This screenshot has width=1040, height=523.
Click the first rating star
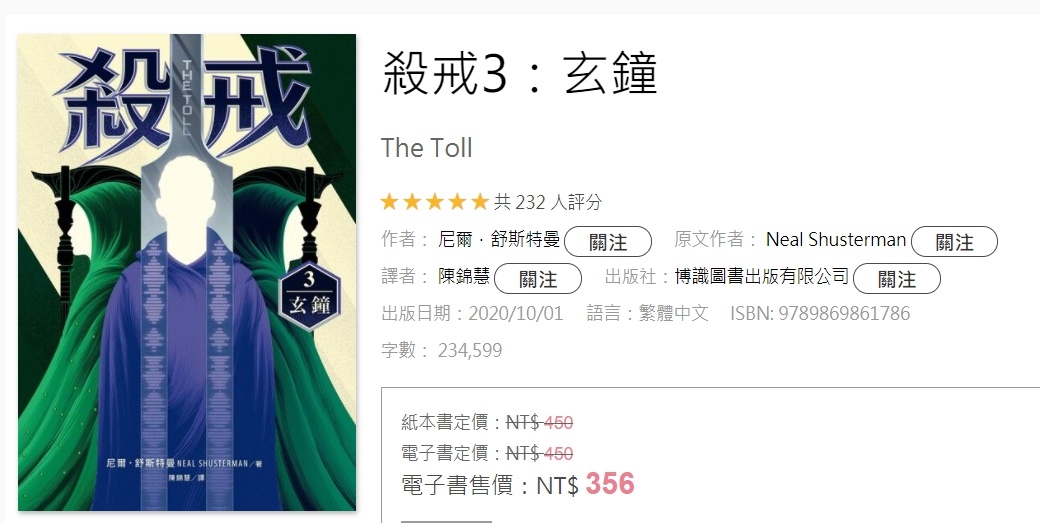click(x=389, y=202)
